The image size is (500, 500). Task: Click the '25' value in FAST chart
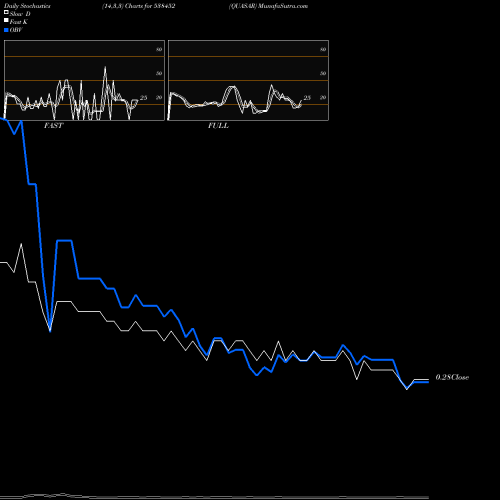tap(143, 98)
